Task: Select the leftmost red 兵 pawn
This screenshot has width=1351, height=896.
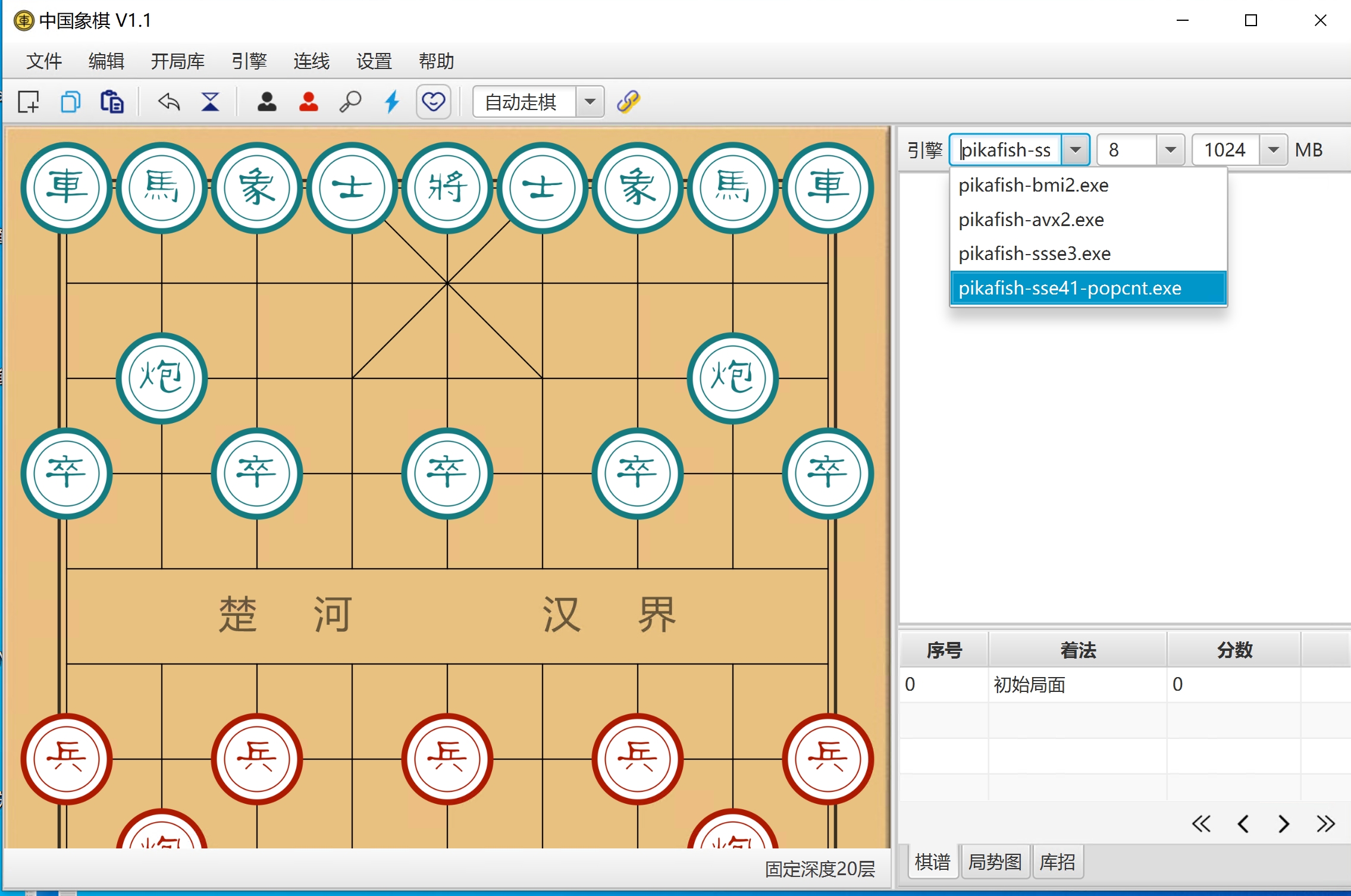Action: pyautogui.click(x=67, y=759)
